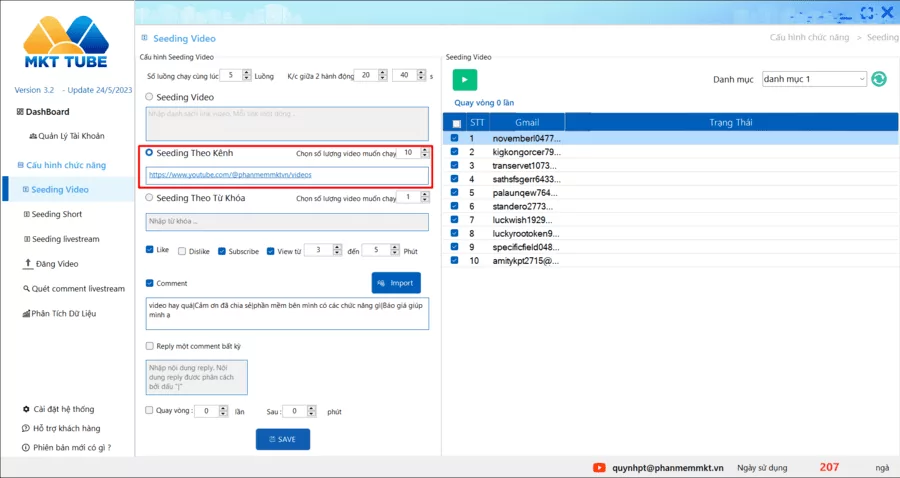Screen dimensions: 900x478
Task: Toggle the View từ checkbox
Action: (270, 251)
